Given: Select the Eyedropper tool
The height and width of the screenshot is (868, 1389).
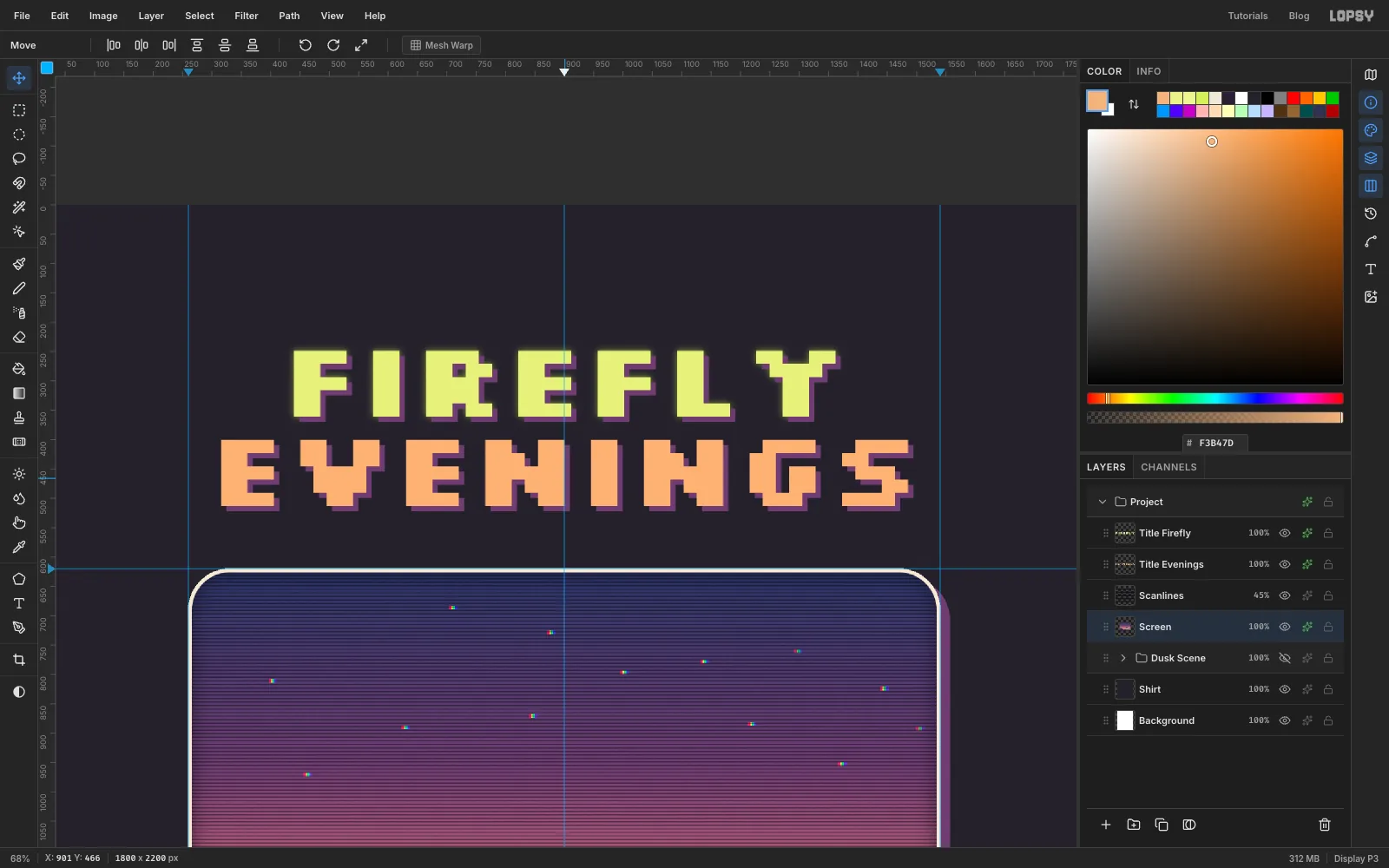Looking at the screenshot, I should [19, 547].
